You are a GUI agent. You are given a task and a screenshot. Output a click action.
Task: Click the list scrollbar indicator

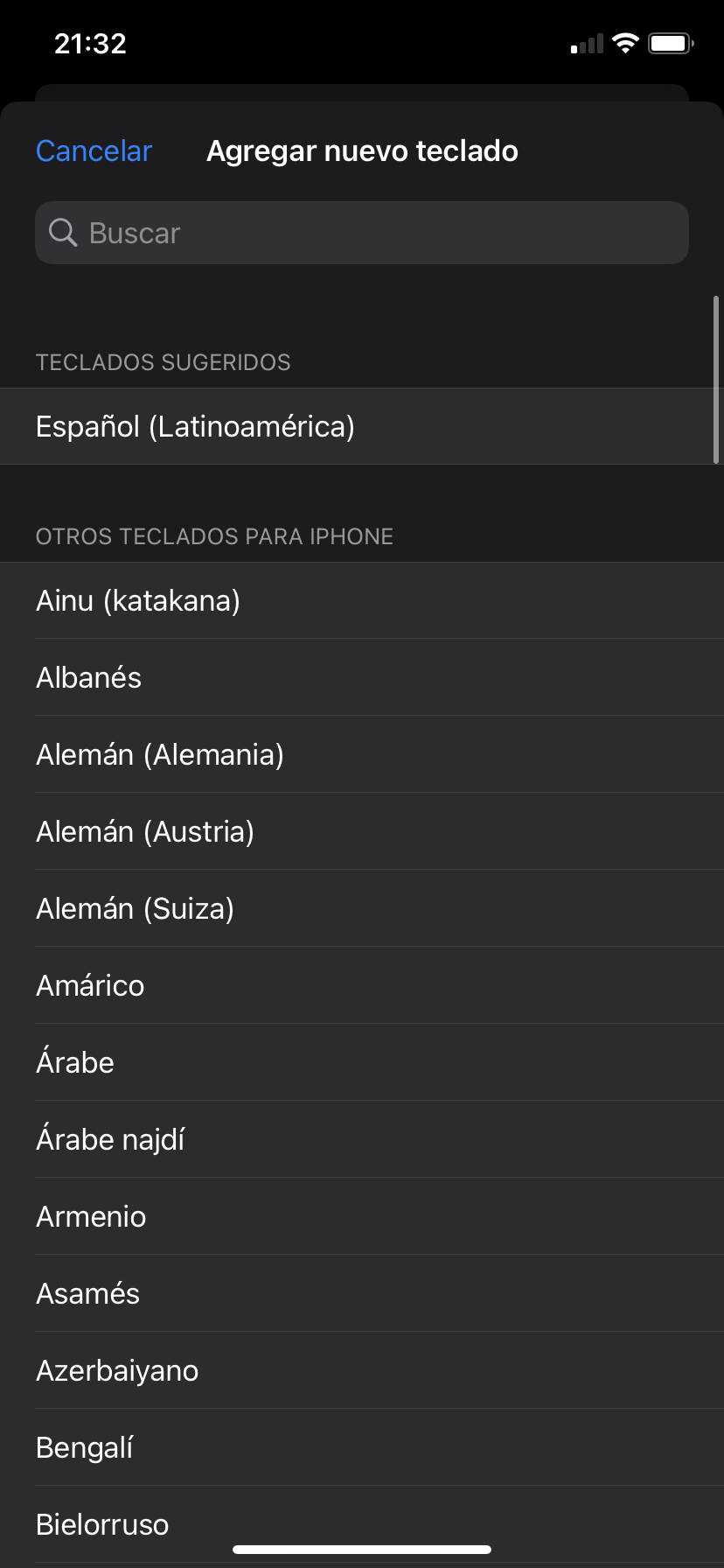[x=716, y=380]
